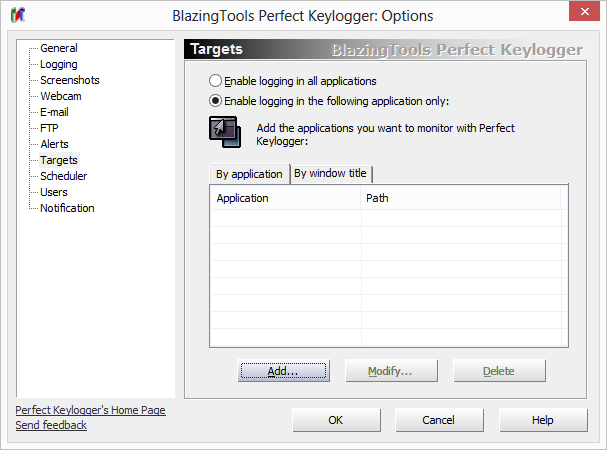Sort by the Path column header
The height and width of the screenshot is (450, 607).
click(460, 198)
